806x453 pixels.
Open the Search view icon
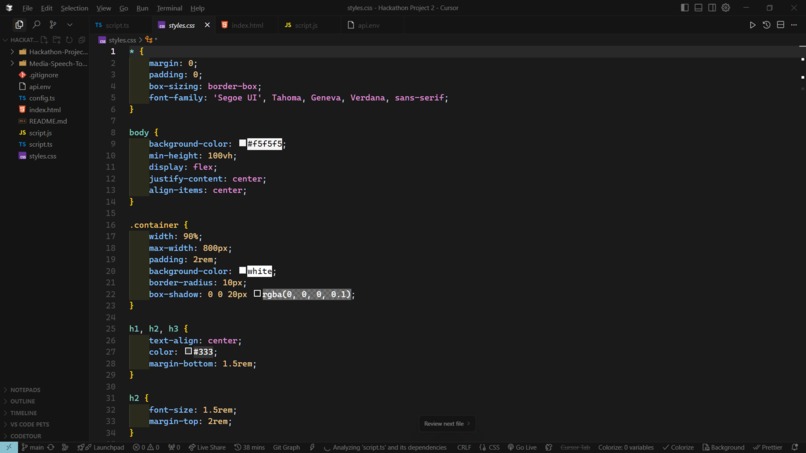pos(36,25)
